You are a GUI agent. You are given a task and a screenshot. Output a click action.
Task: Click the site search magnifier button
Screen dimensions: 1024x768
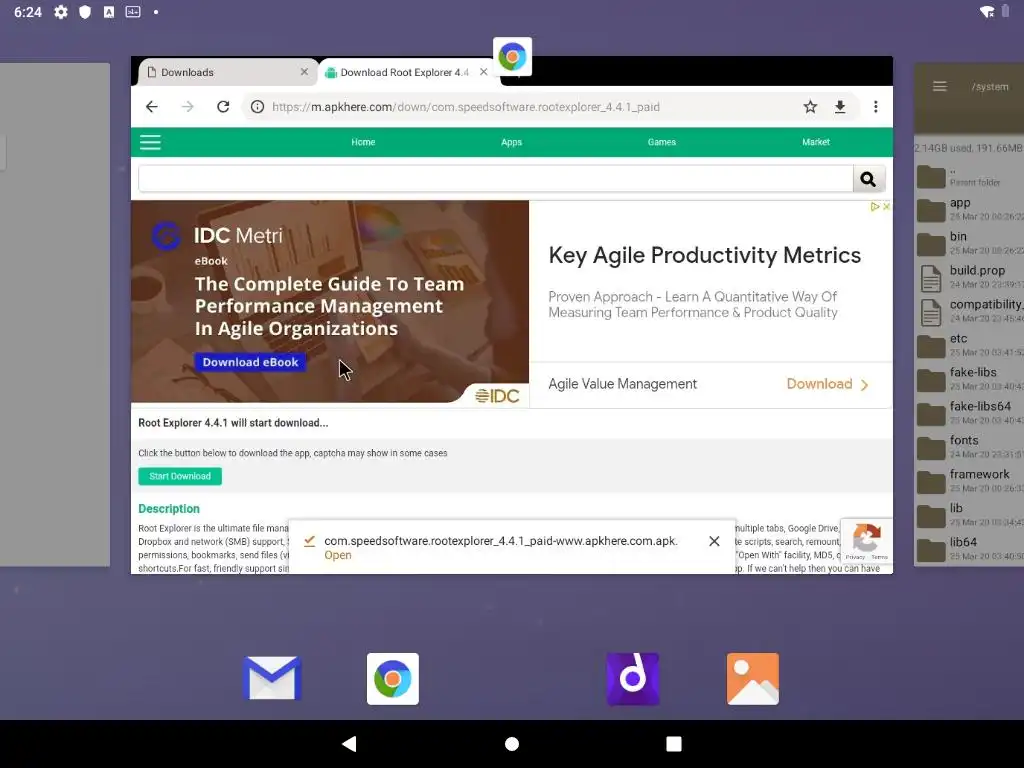pos(868,179)
